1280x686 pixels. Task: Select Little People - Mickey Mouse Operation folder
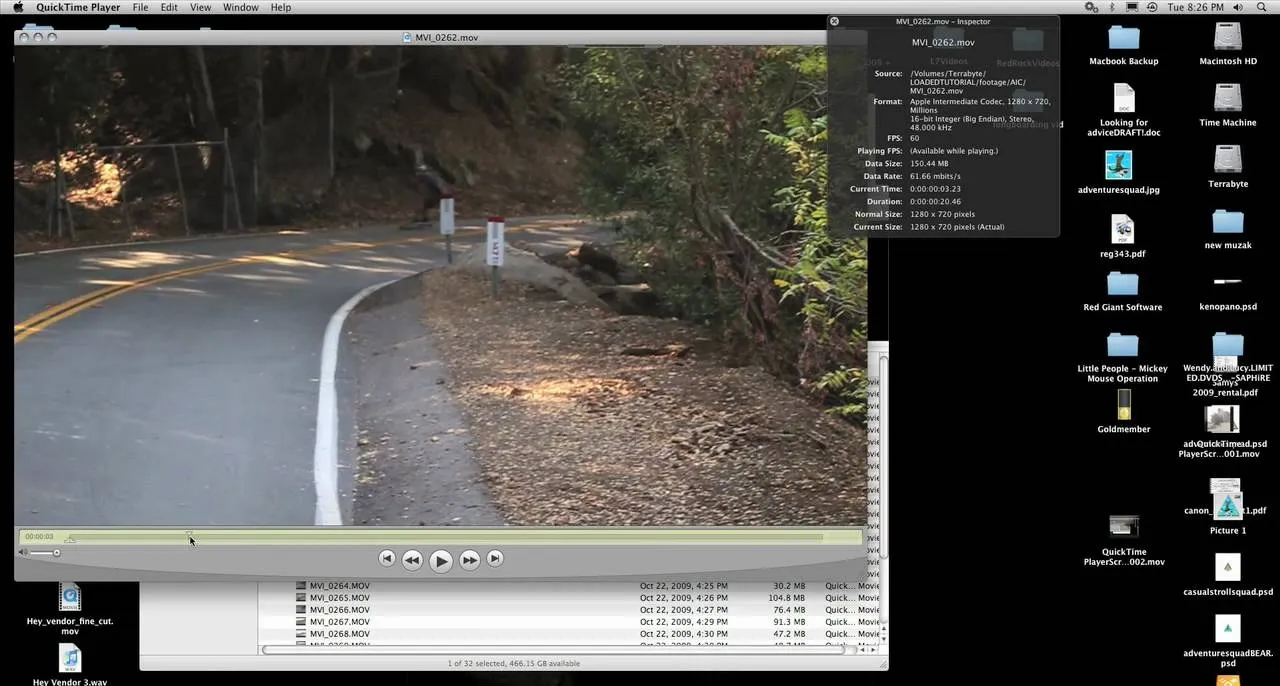[x=1123, y=346]
